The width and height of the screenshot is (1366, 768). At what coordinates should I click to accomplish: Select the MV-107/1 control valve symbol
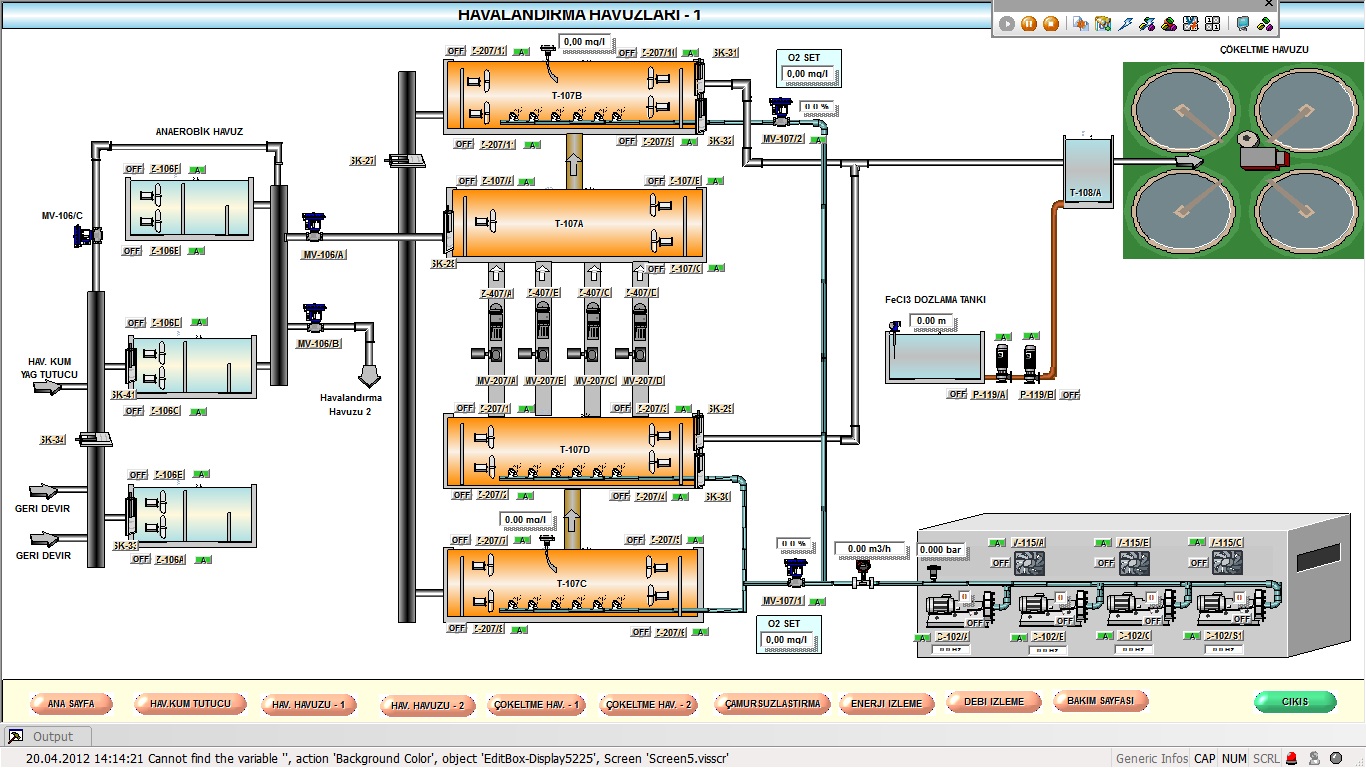point(794,575)
